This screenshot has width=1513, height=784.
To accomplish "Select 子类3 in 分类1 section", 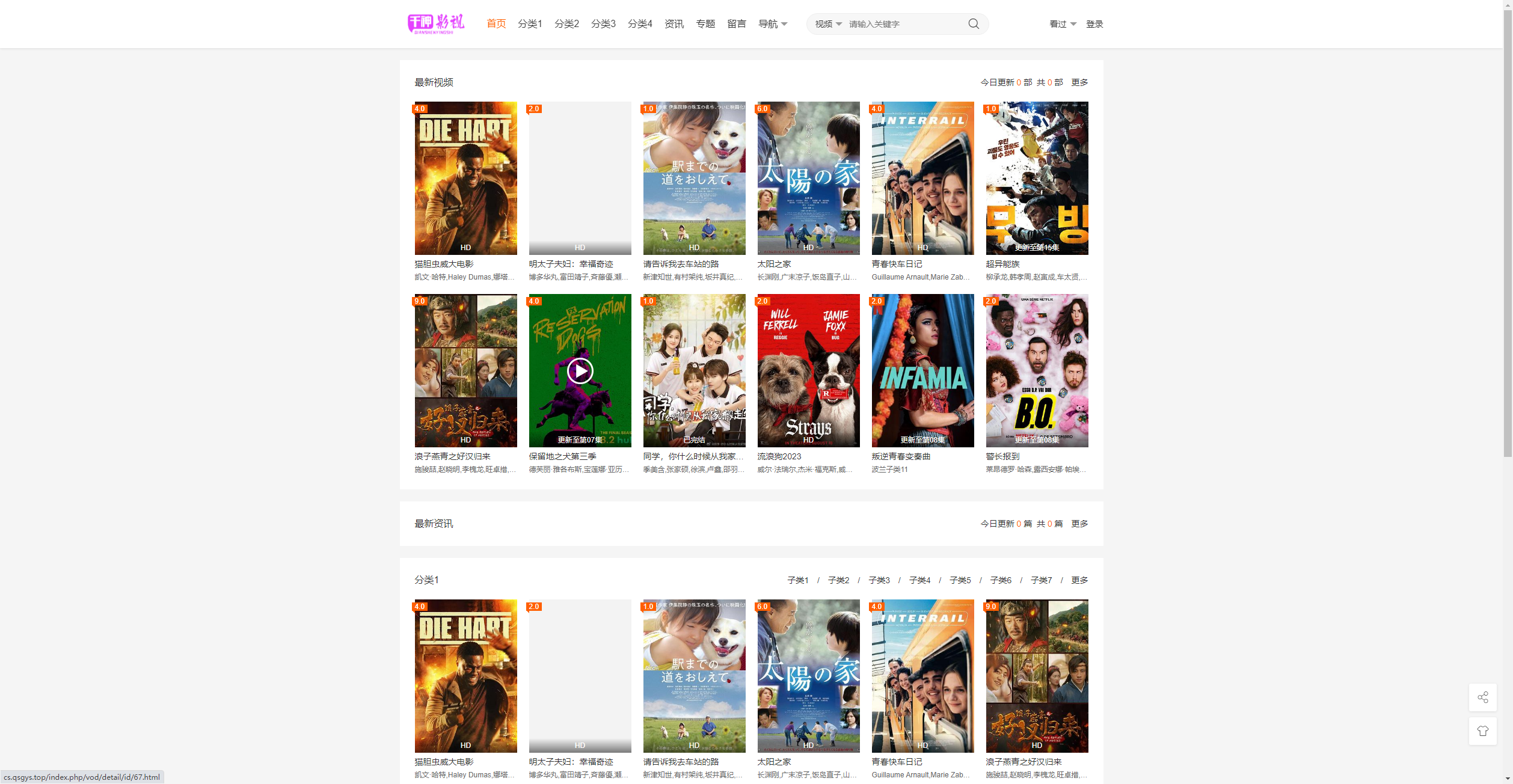I will 879,580.
